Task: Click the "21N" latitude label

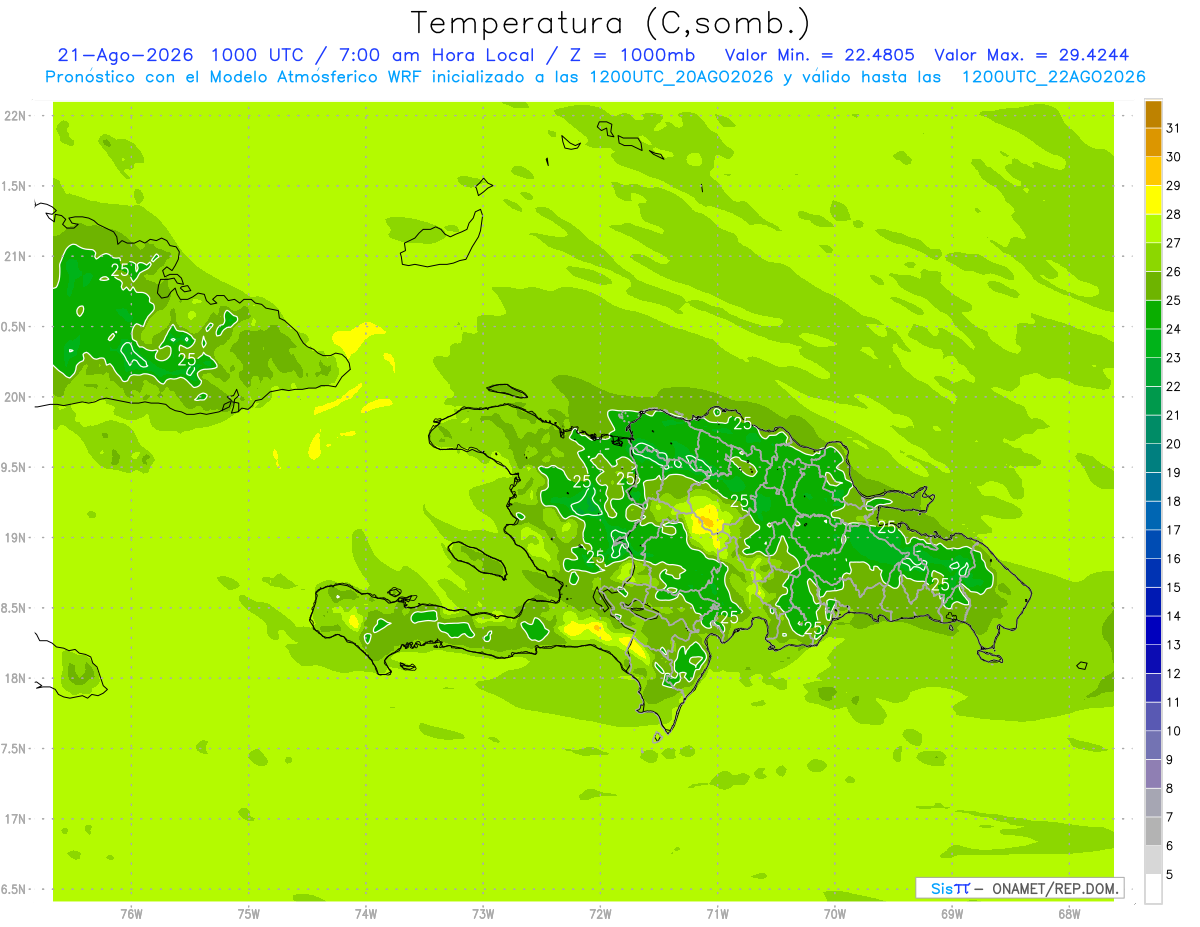Action: [x=16, y=256]
